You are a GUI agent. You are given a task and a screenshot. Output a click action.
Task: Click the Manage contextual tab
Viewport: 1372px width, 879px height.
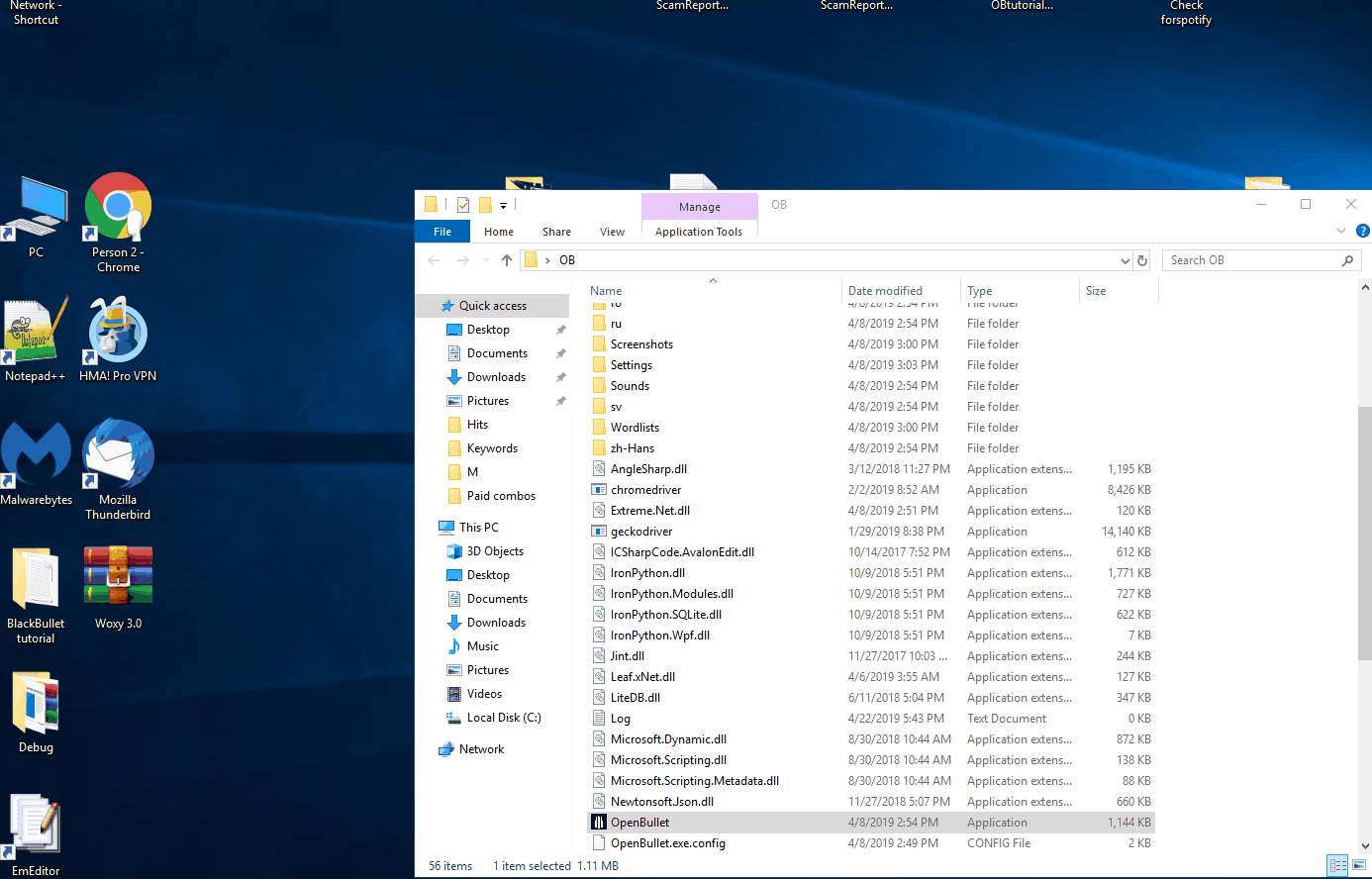tap(700, 207)
